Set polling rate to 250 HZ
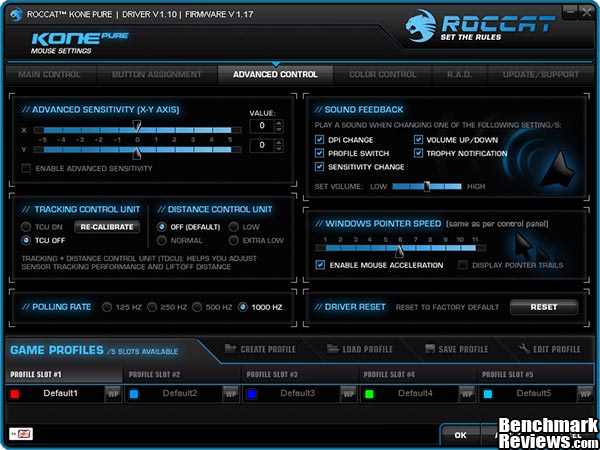 coord(152,307)
